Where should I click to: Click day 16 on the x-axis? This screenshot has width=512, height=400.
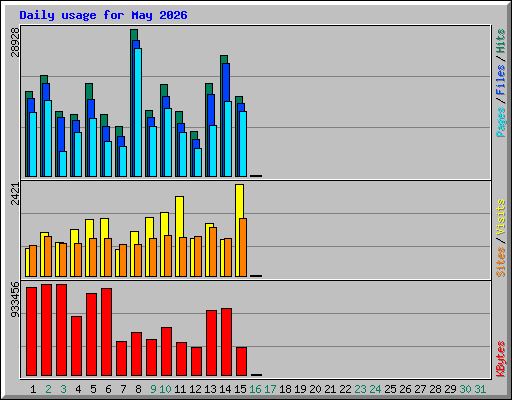click(255, 389)
